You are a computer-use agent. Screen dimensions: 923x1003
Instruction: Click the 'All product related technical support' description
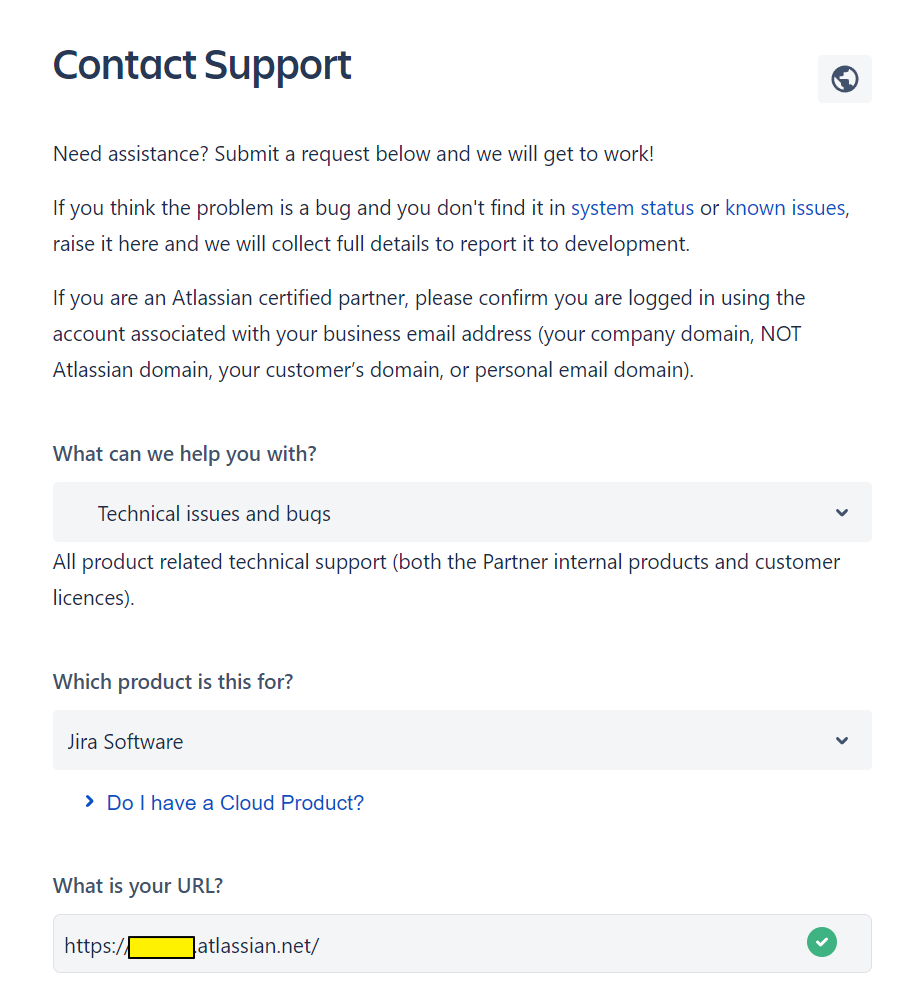[x=446, y=562]
